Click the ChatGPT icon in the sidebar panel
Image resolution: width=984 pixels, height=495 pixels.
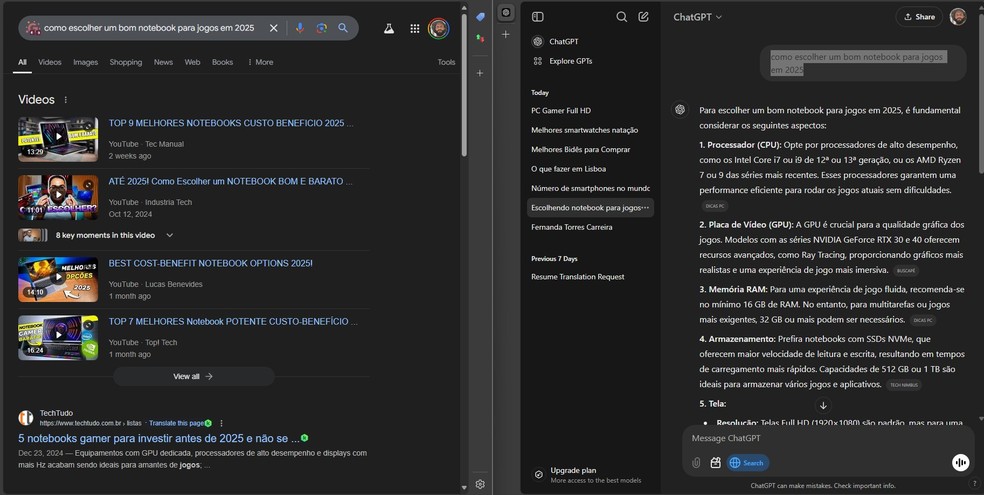506,13
